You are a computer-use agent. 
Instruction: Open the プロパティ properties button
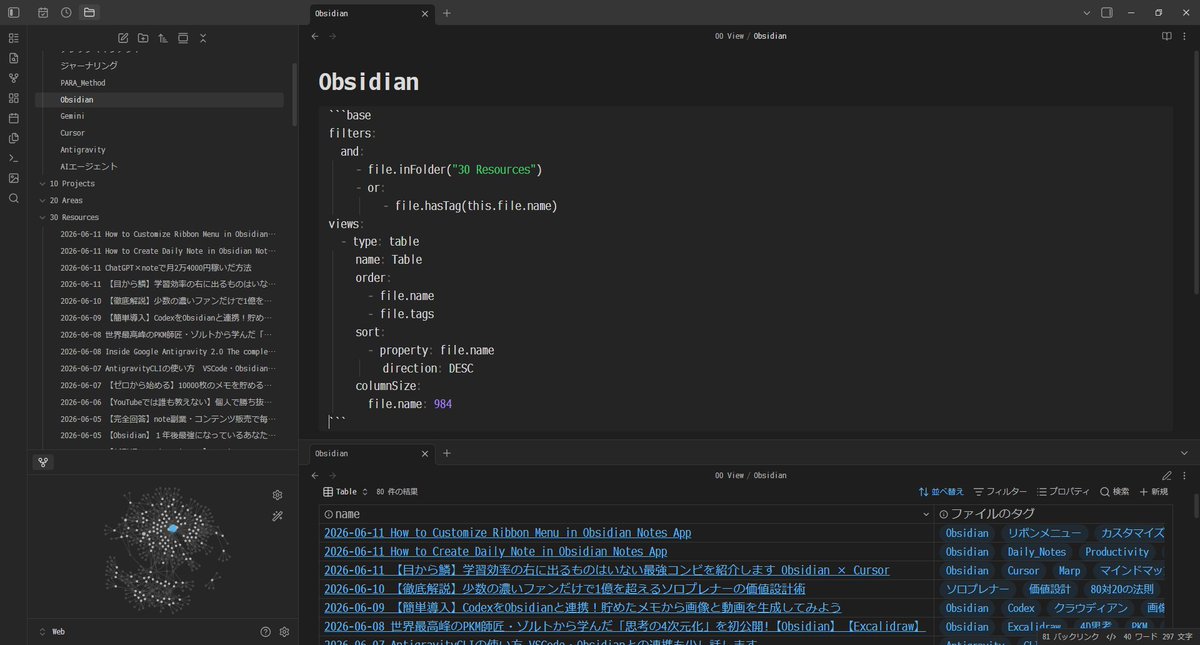1063,492
